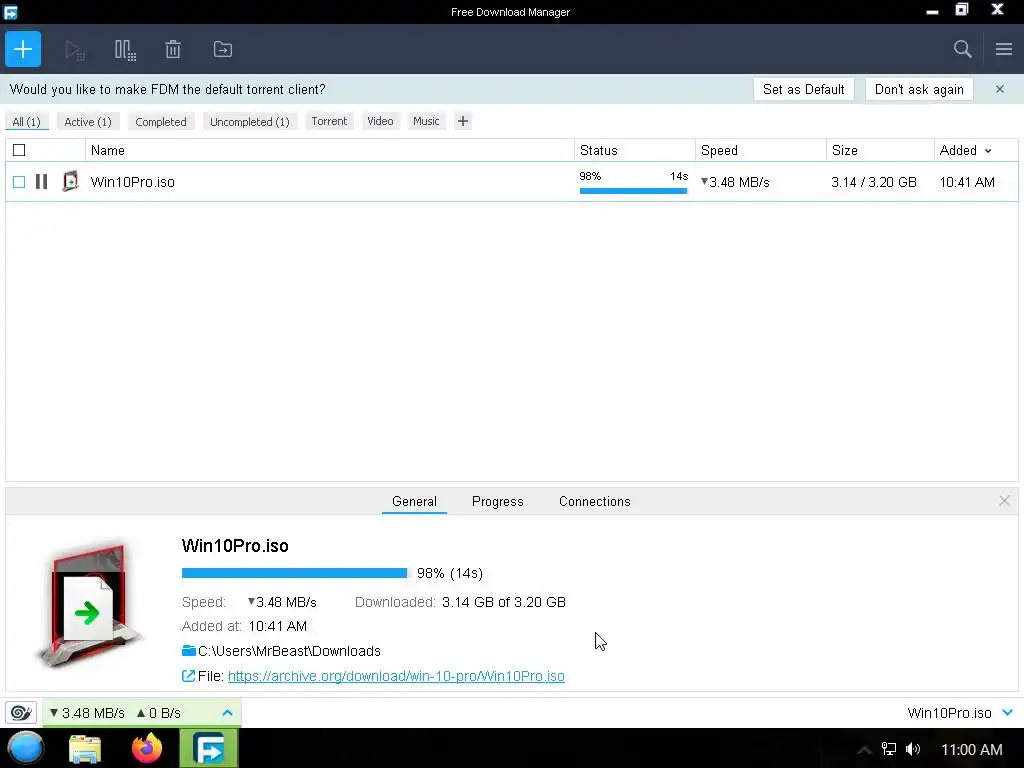This screenshot has height=768, width=1024.
Task: Dismiss the default torrent client banner
Action: pos(1000,89)
